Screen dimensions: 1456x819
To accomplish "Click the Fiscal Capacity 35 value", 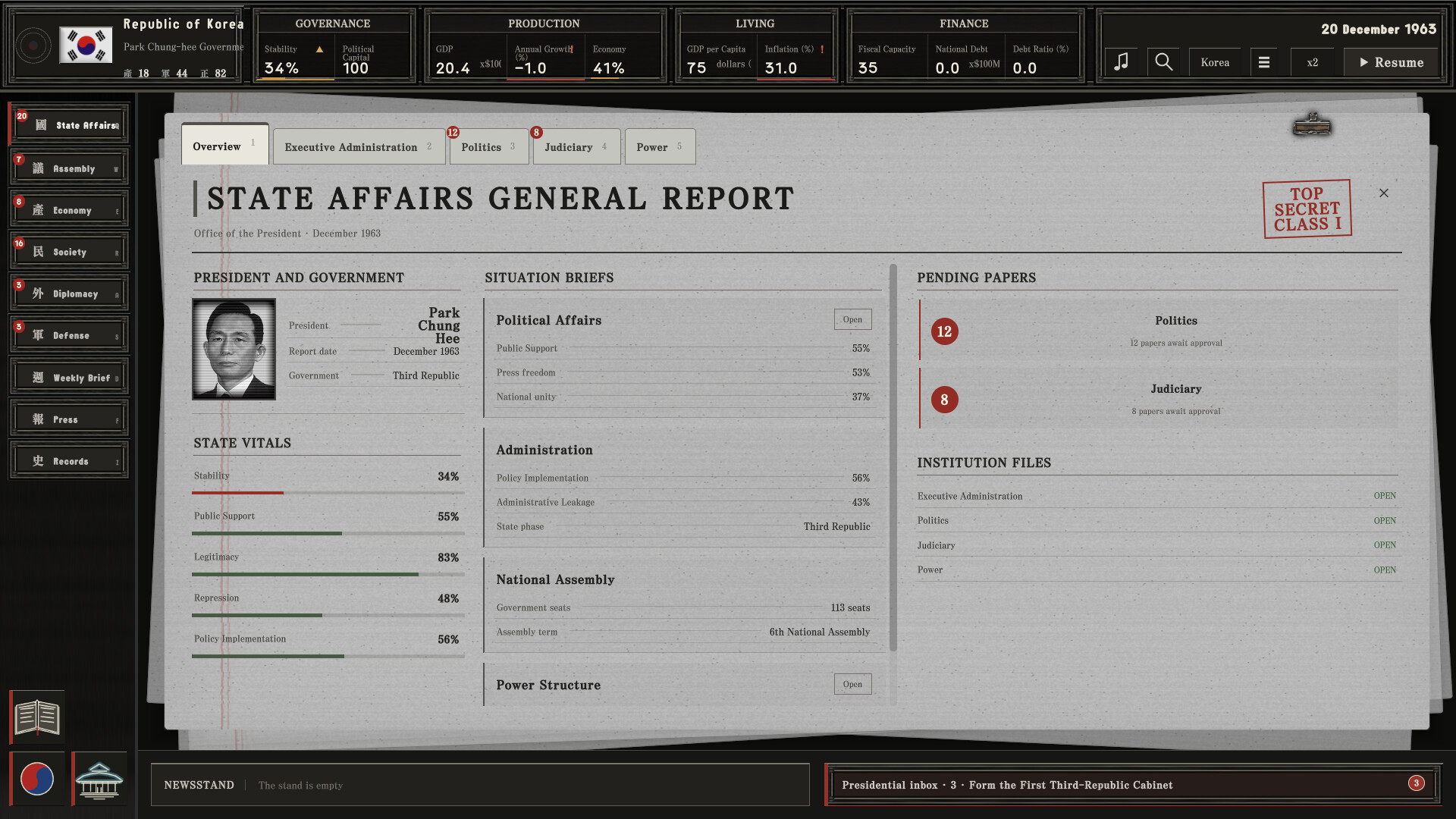I will 868,68.
